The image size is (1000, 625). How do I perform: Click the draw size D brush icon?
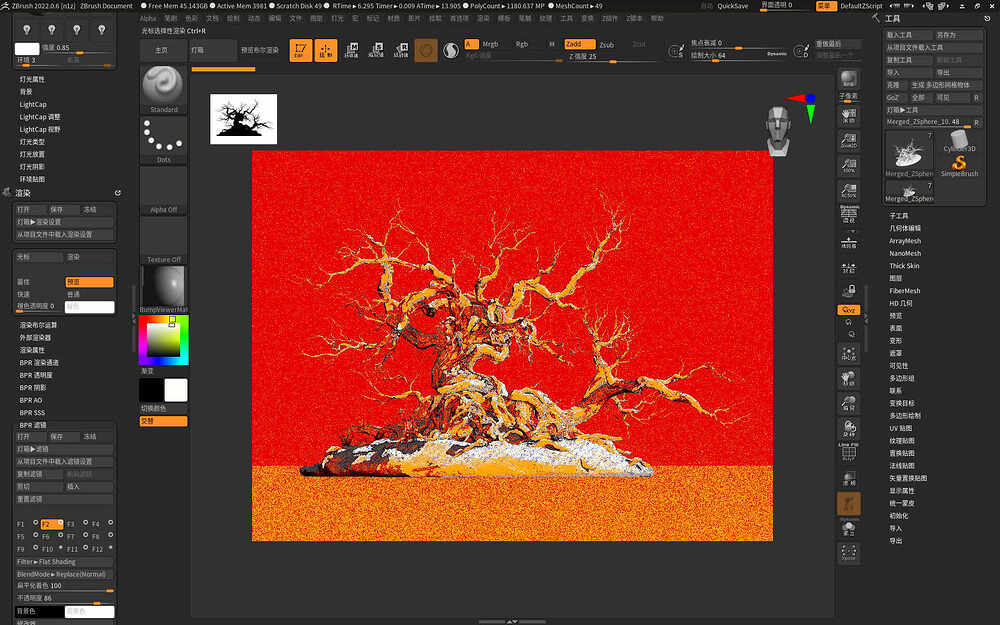(801, 50)
